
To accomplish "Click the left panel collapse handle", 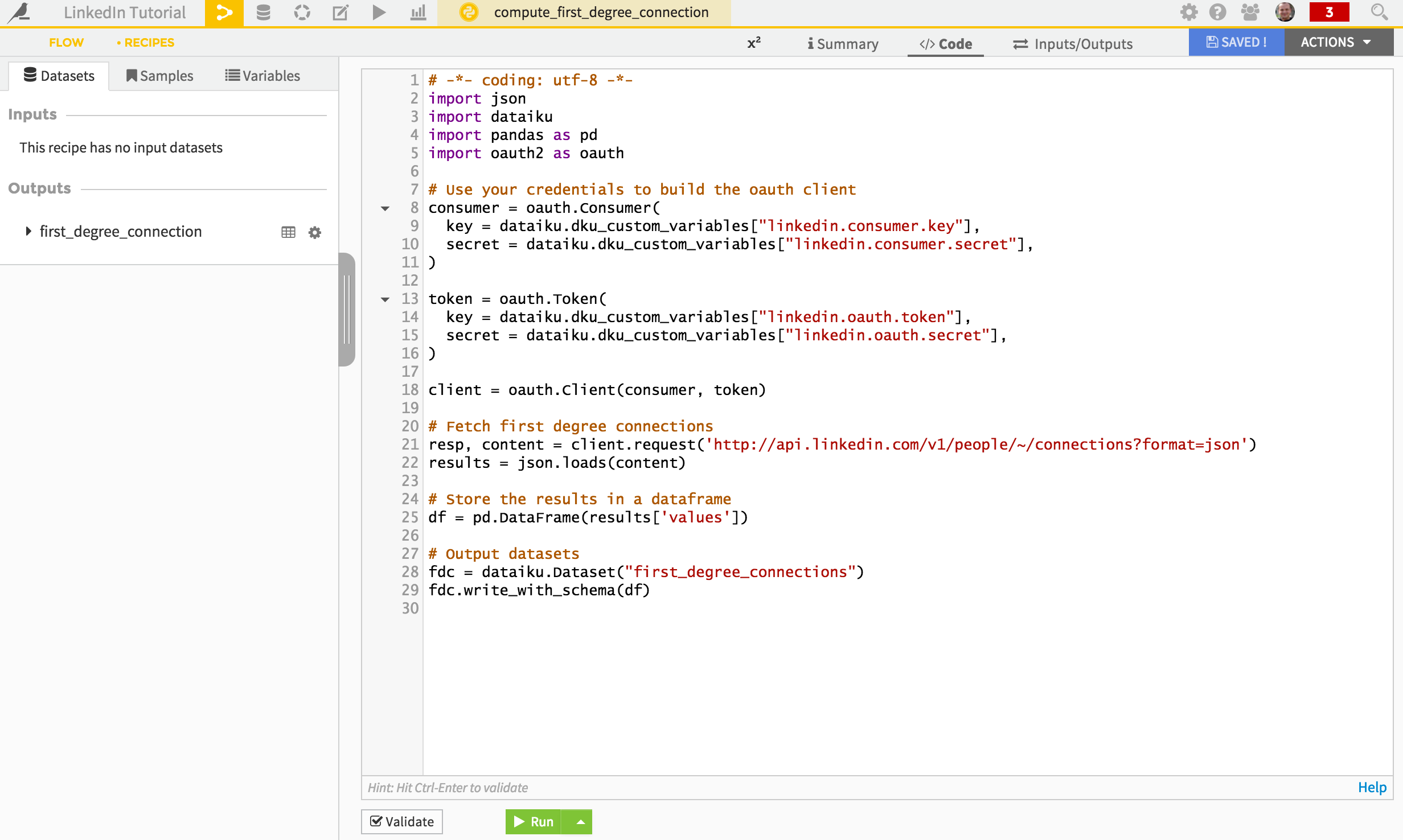I will (x=347, y=310).
